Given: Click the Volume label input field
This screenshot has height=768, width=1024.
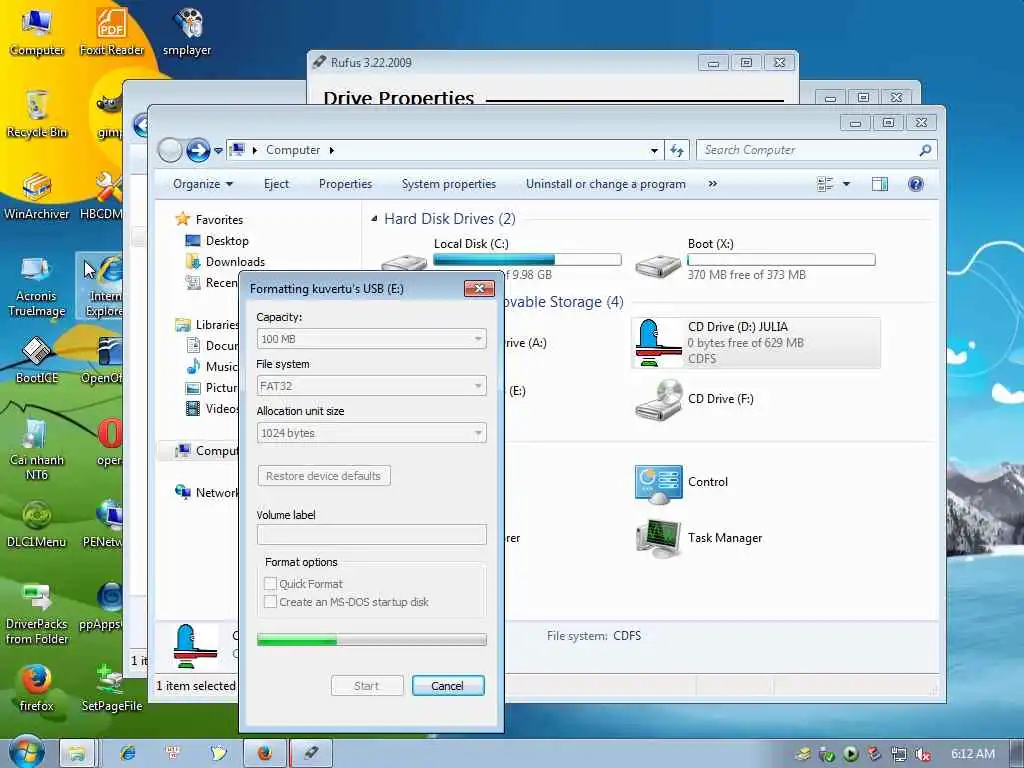Looking at the screenshot, I should (372, 534).
